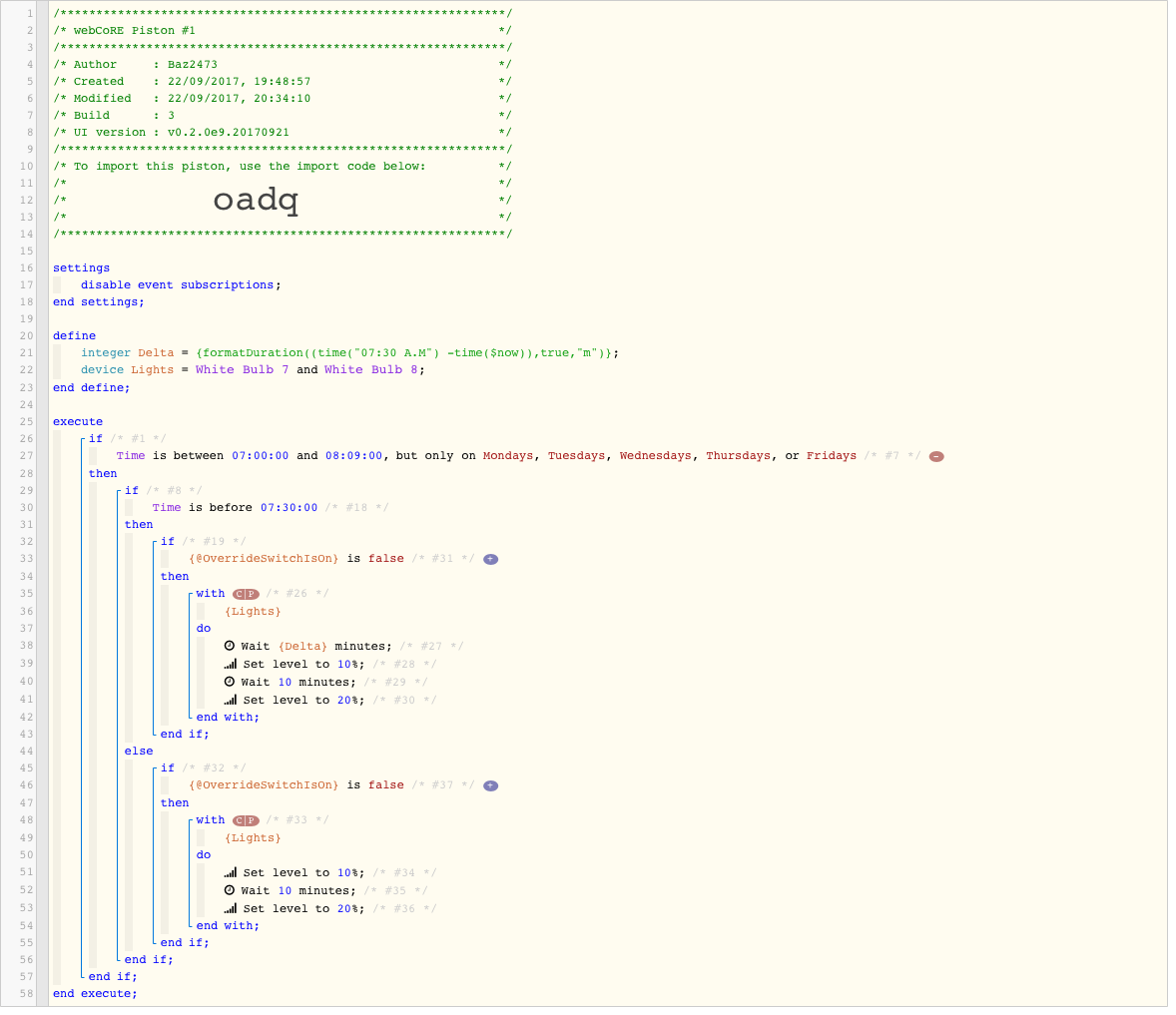Click {@OverrideSwitchIsOn} in condition #31
This screenshot has width=1176, height=1015.
(x=264, y=559)
